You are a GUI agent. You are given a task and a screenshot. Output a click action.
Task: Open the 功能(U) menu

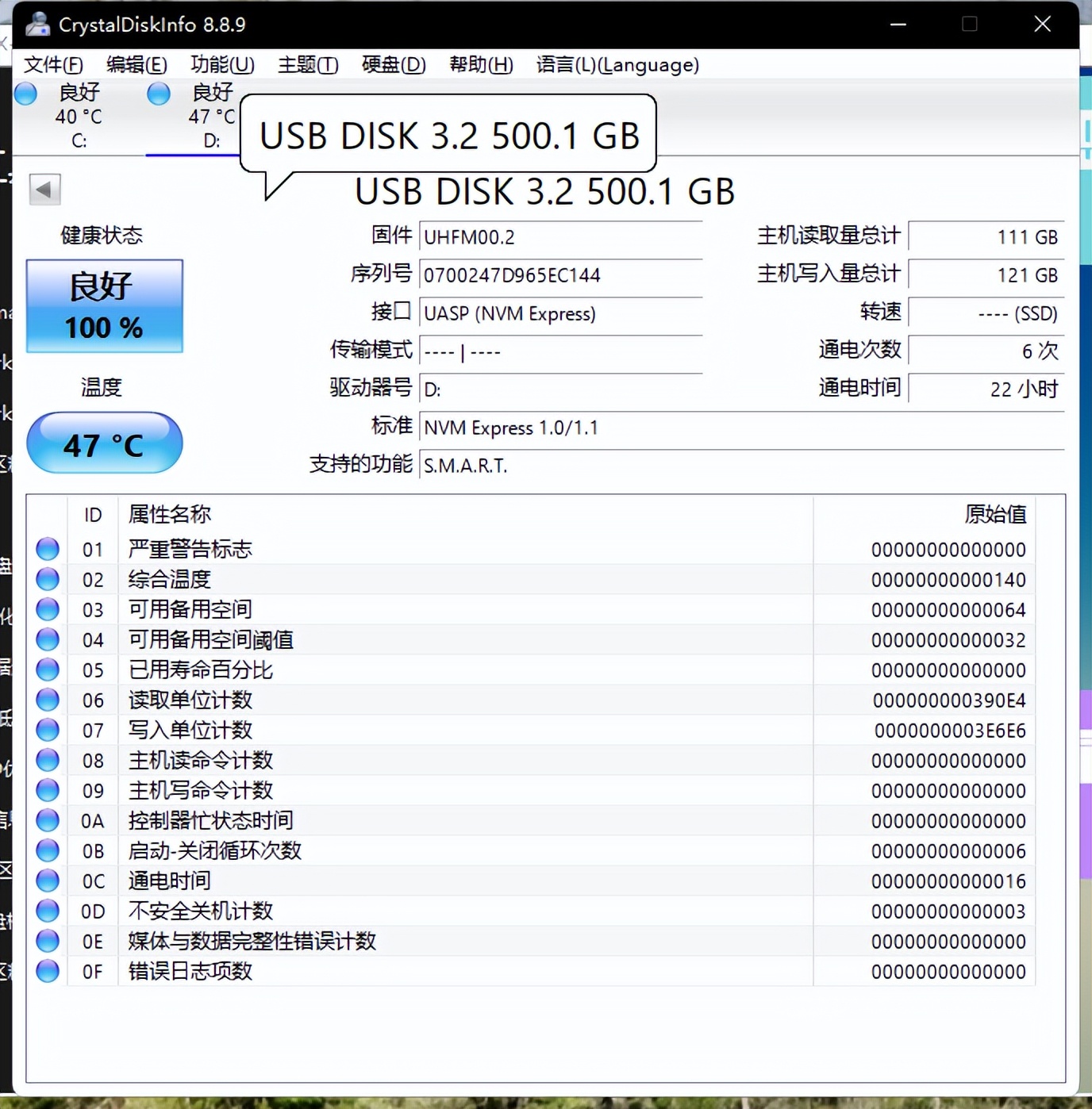tap(222, 65)
